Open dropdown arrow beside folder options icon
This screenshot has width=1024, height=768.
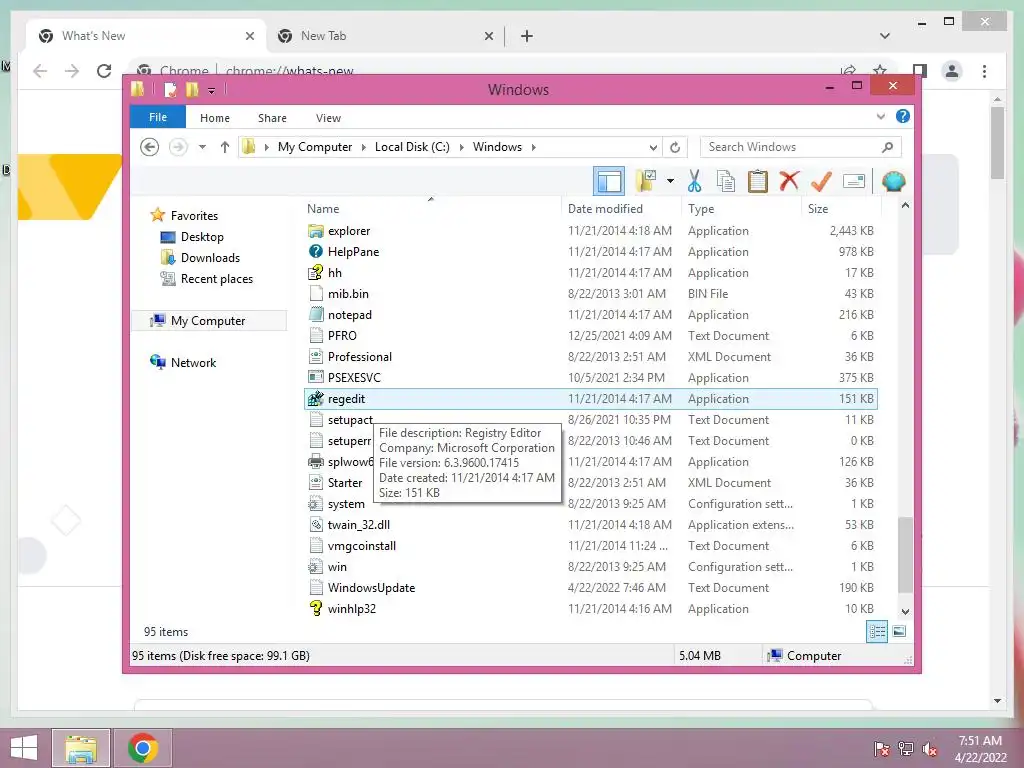(x=670, y=181)
